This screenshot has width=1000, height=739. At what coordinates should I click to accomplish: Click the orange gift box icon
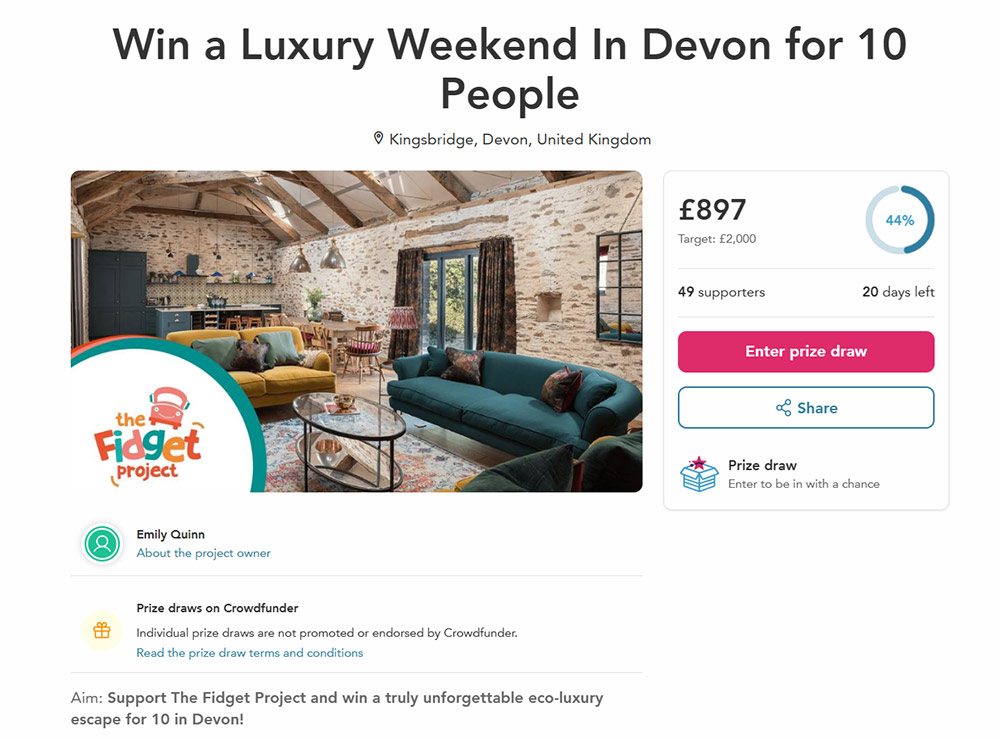[x=102, y=631]
